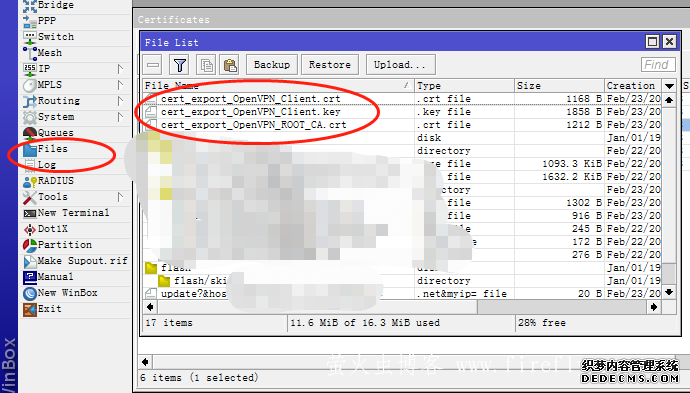Click the Restore button
690x393 pixels.
tap(330, 65)
